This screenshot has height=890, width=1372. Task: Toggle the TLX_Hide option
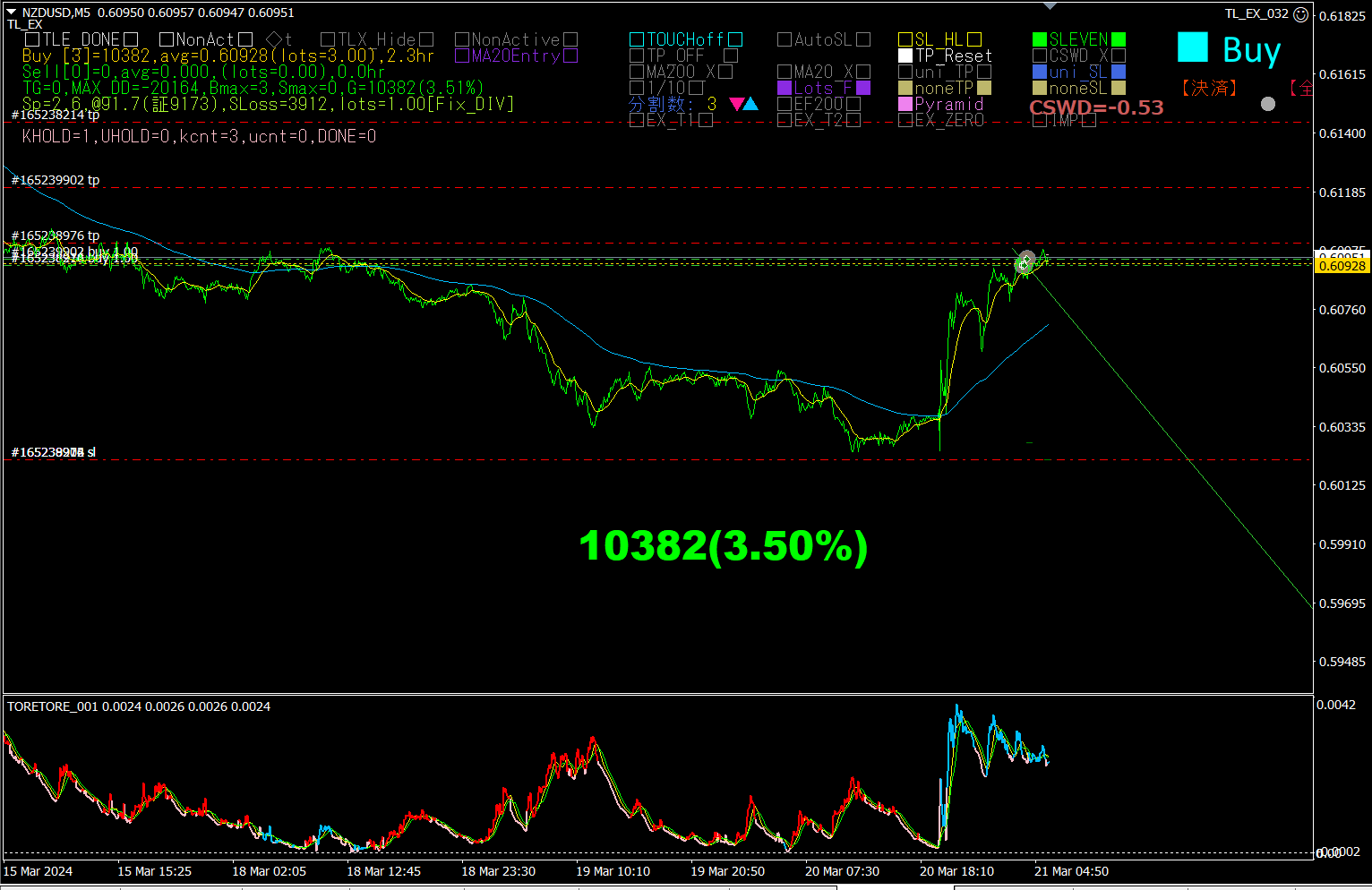(377, 39)
